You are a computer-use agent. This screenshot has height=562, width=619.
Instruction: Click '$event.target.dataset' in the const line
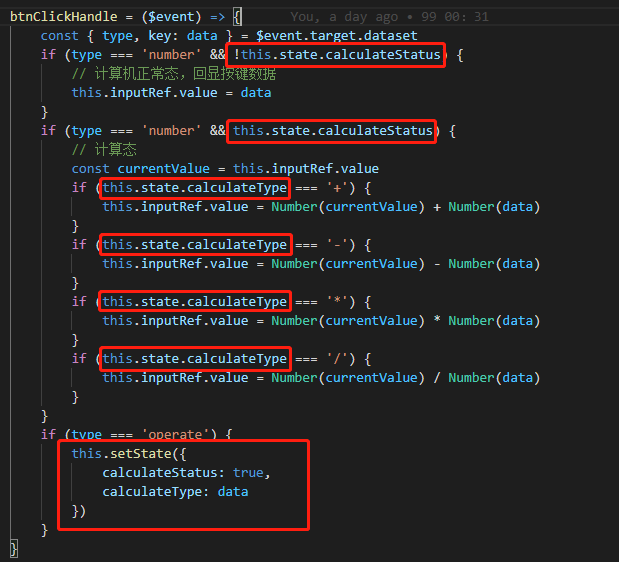click(x=336, y=36)
